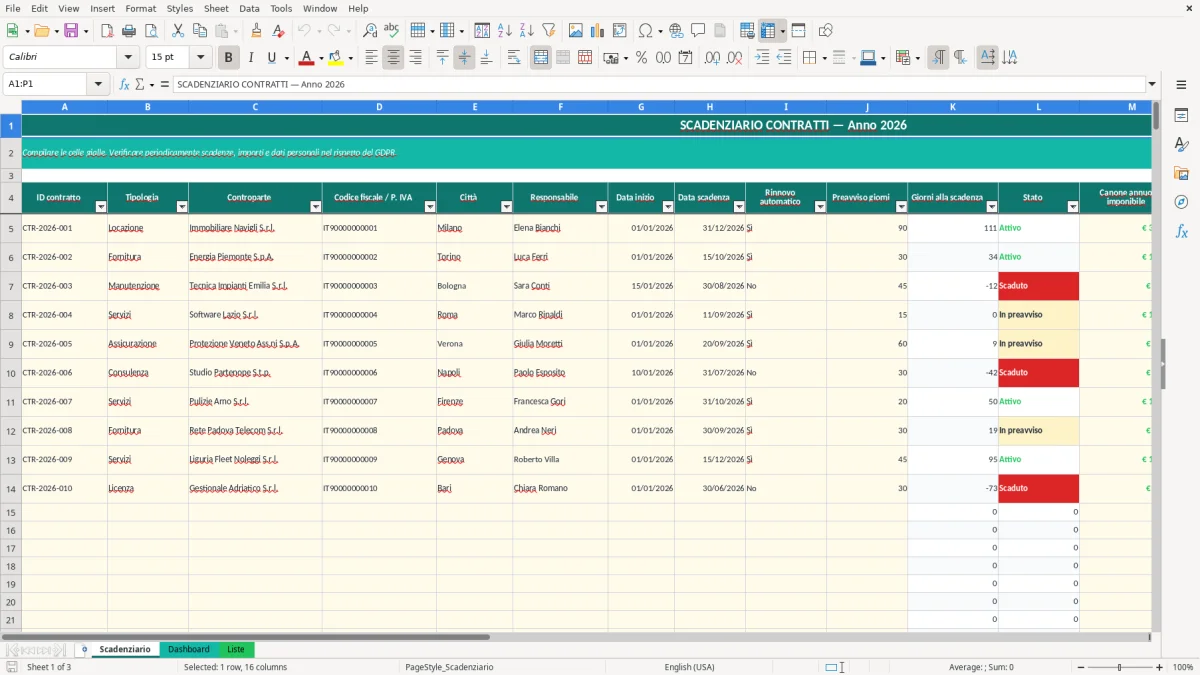The image size is (1200, 675).
Task: Click the Print icon
Action: point(129,31)
